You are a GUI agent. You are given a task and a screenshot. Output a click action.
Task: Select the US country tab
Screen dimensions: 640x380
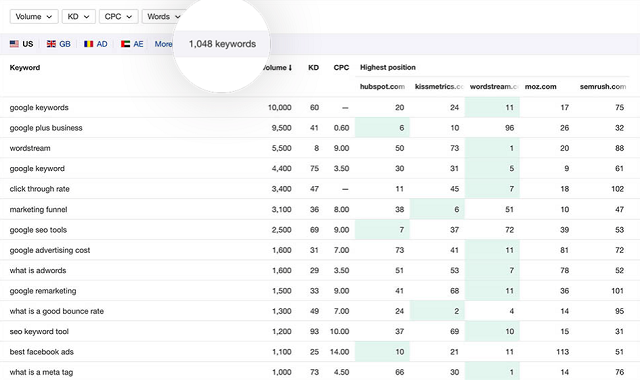coord(22,44)
